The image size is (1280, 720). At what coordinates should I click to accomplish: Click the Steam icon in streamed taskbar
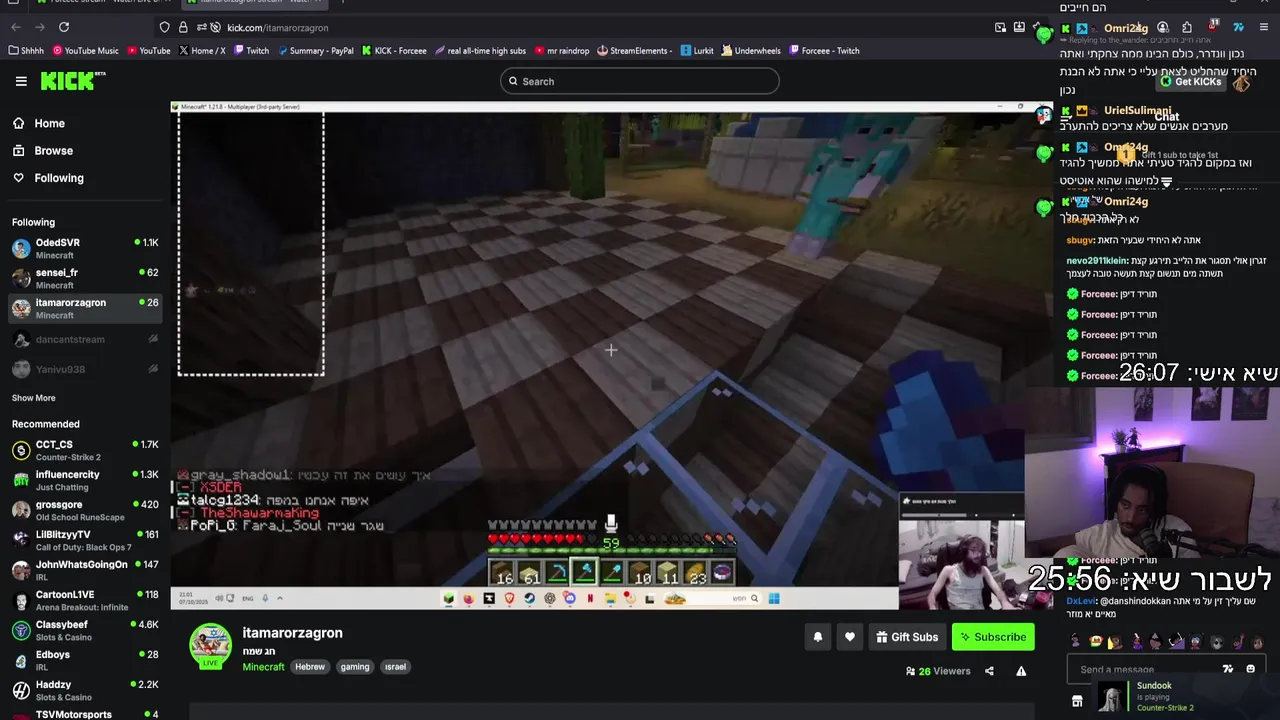(529, 598)
